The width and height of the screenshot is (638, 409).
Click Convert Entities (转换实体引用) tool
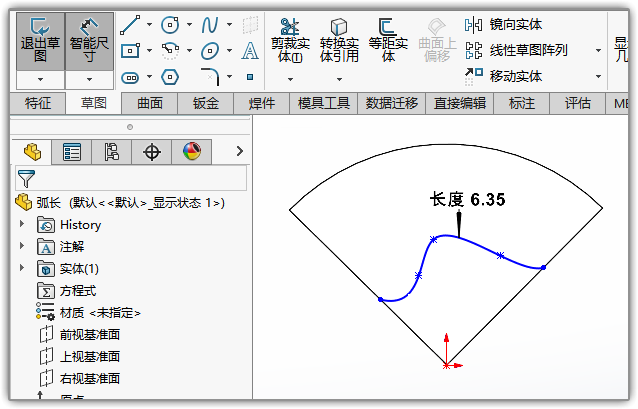pyautogui.click(x=339, y=40)
